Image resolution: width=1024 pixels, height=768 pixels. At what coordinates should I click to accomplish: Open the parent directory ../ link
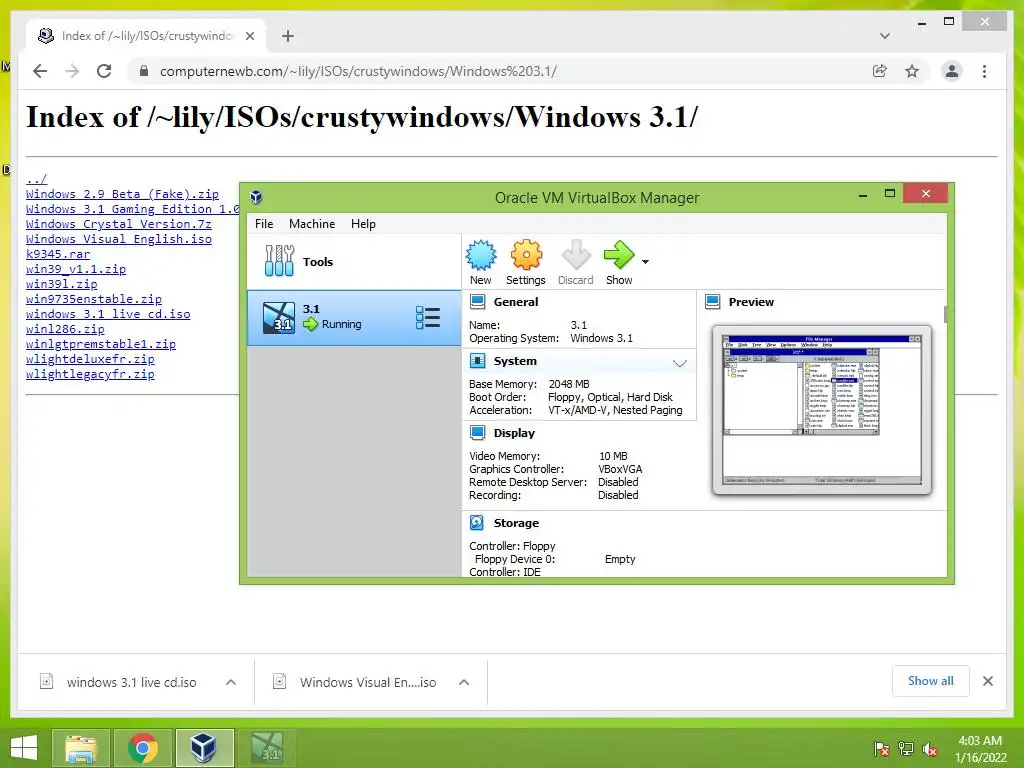coord(37,179)
